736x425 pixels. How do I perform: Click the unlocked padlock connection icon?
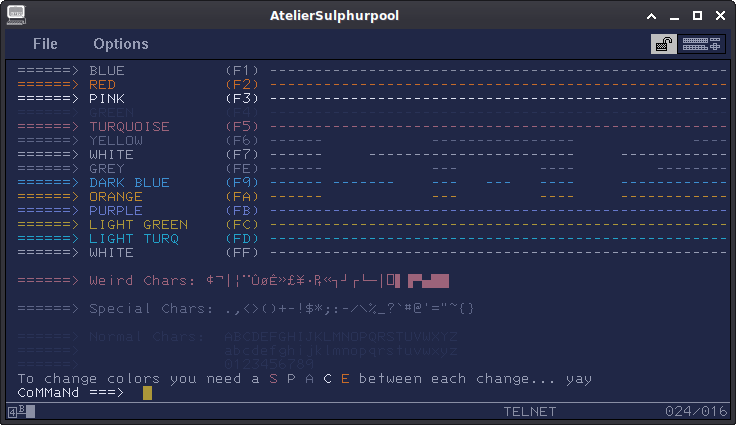pos(664,44)
